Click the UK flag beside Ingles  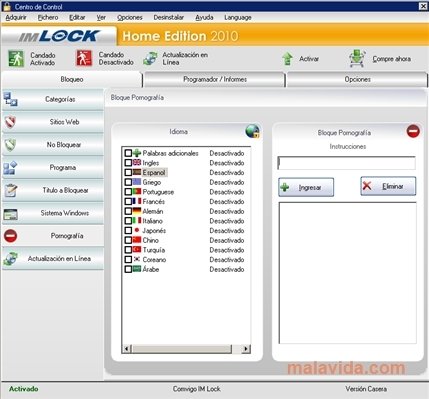click(137, 163)
